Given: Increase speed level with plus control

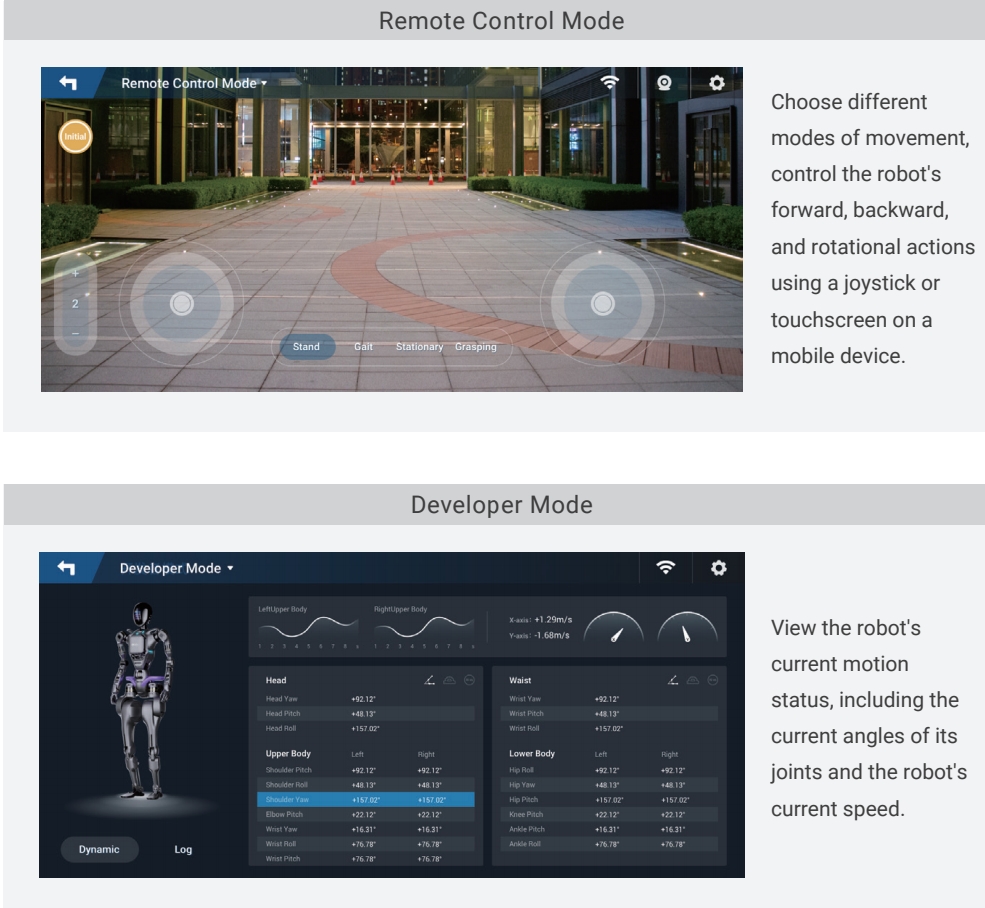Looking at the screenshot, I should 73,273.
